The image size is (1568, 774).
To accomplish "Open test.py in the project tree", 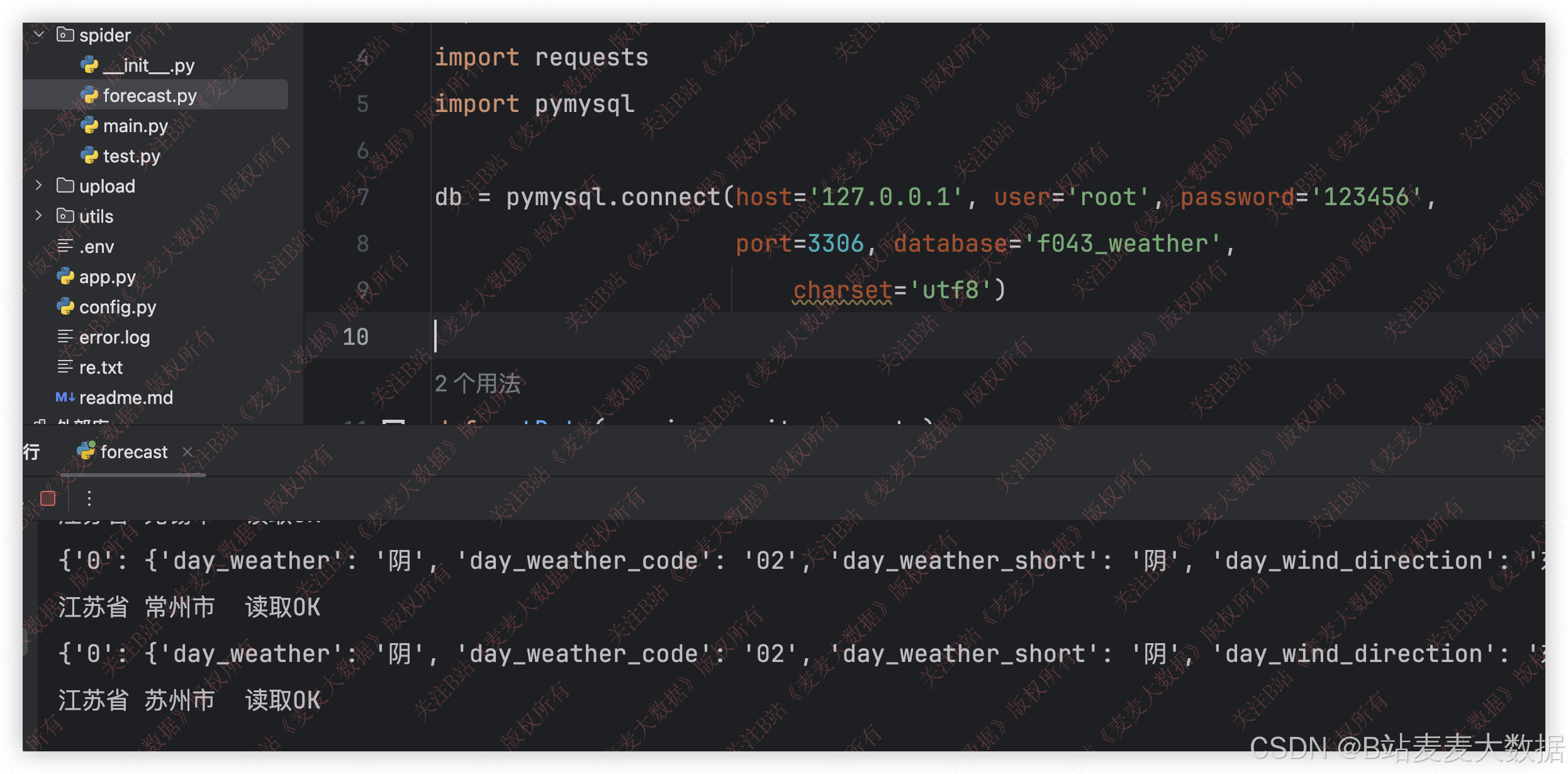I will click(x=132, y=155).
